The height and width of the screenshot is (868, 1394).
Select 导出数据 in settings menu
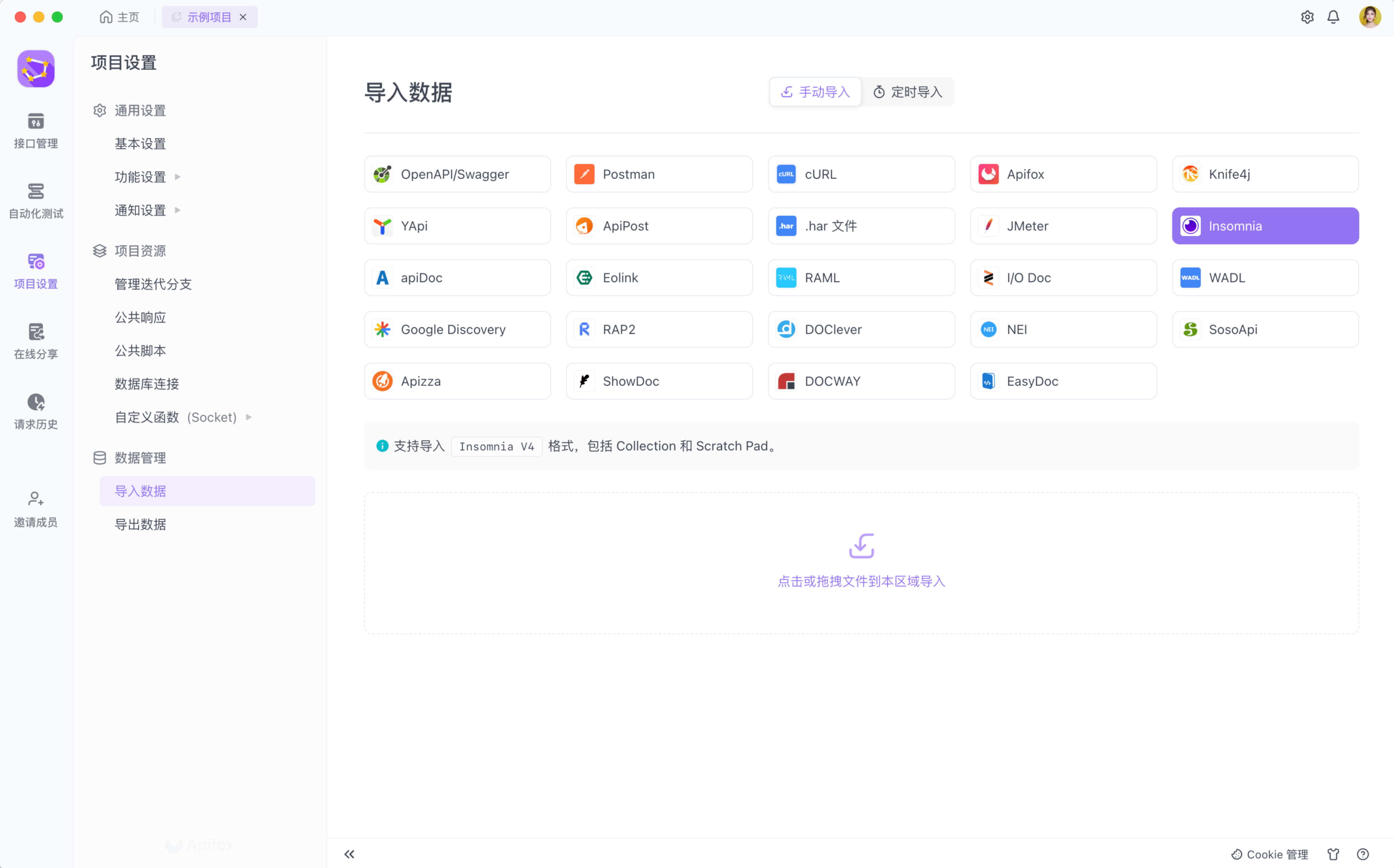pos(141,524)
